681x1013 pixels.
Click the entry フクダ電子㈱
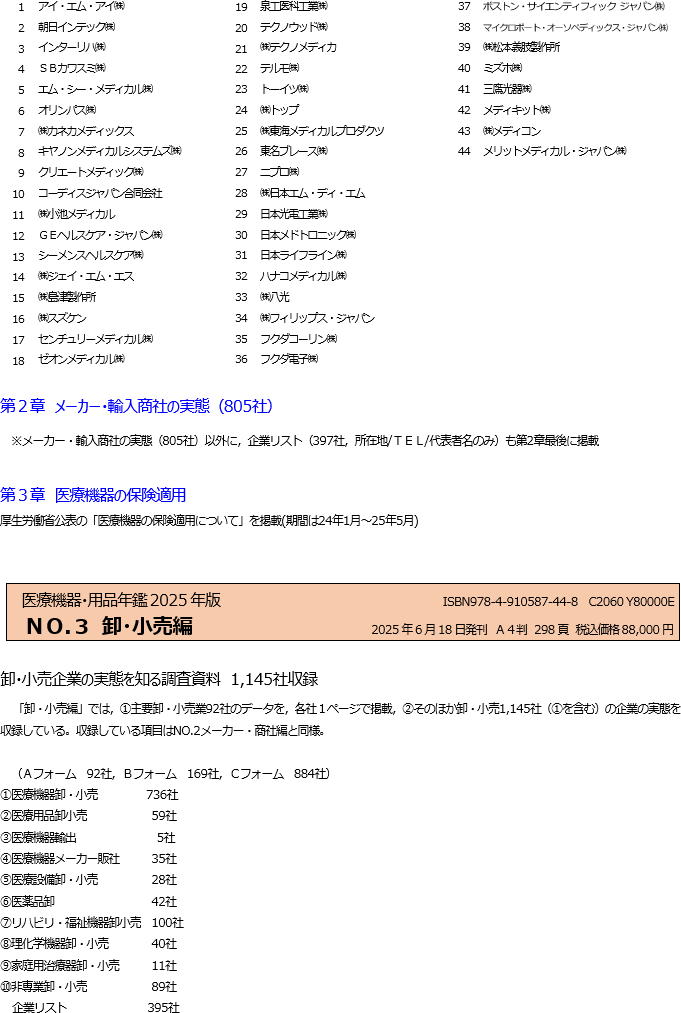289,359
